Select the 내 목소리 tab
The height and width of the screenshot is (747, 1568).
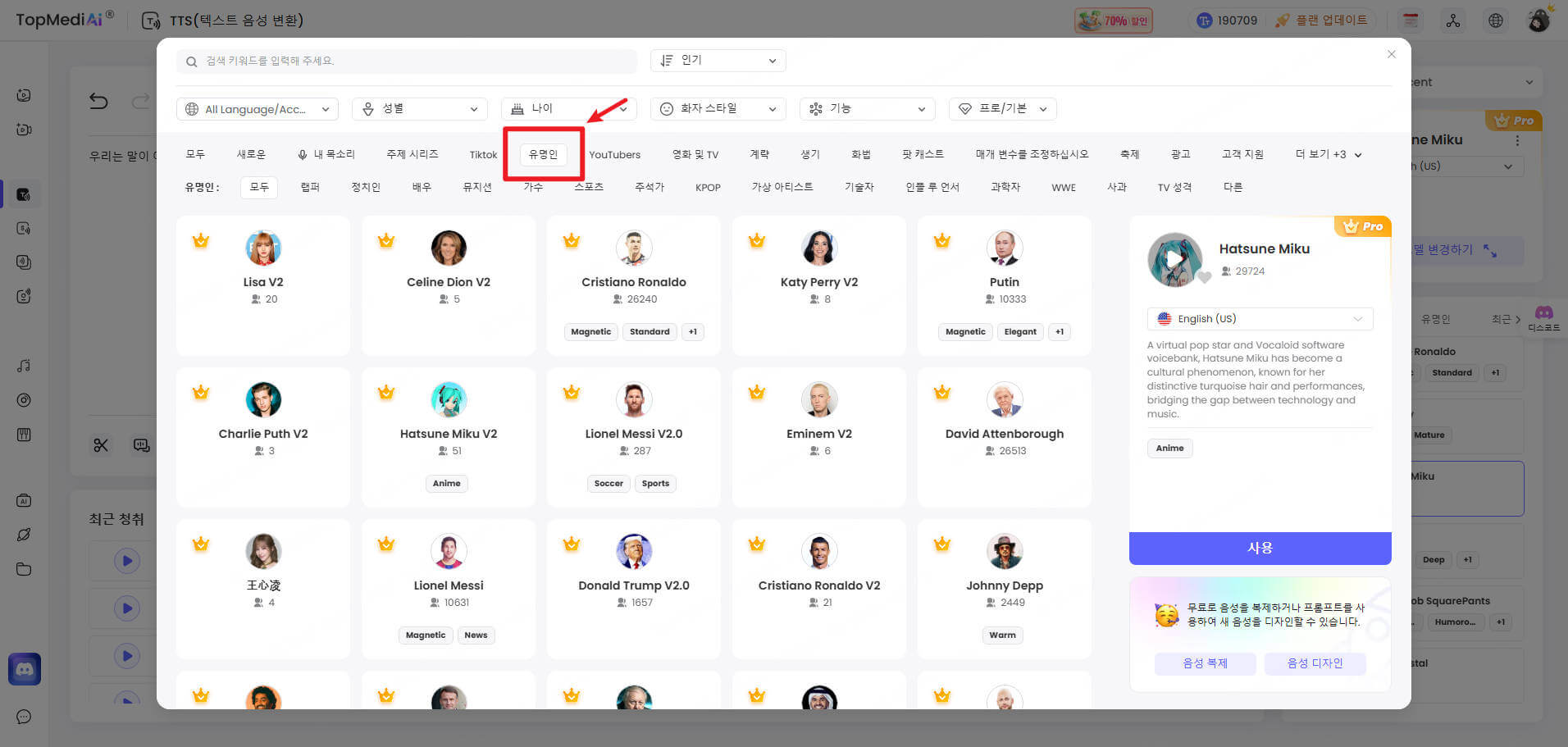(326, 154)
